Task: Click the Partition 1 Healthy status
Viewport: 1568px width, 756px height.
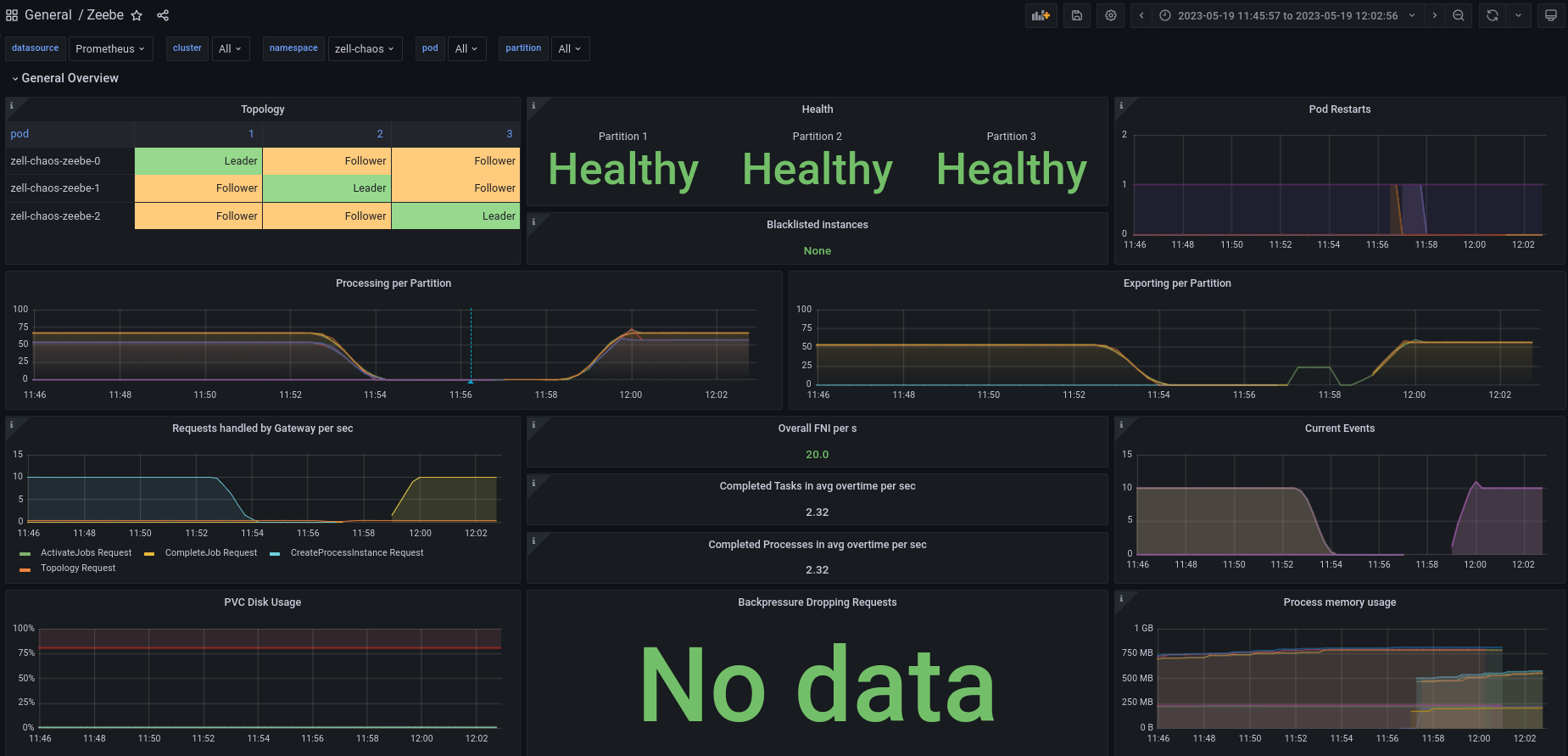Action: 623,169
